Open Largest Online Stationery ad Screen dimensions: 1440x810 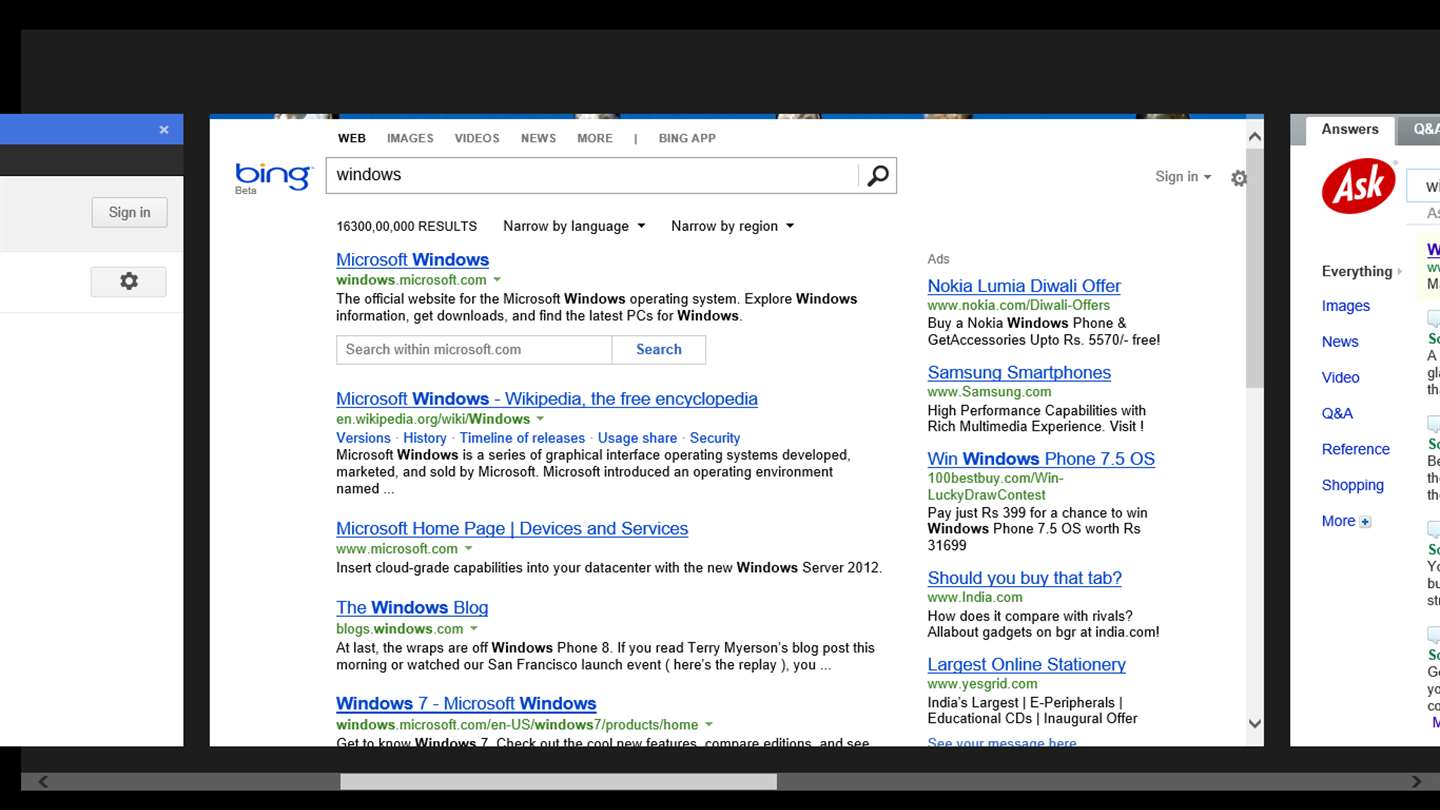click(x=1026, y=665)
